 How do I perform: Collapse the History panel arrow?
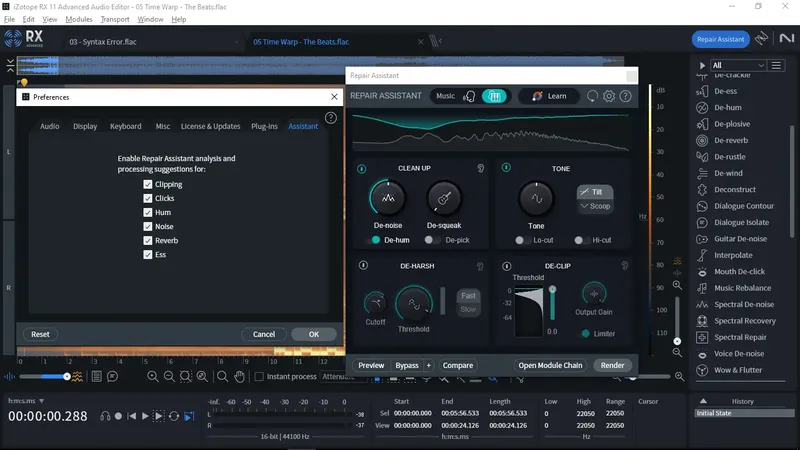703,401
